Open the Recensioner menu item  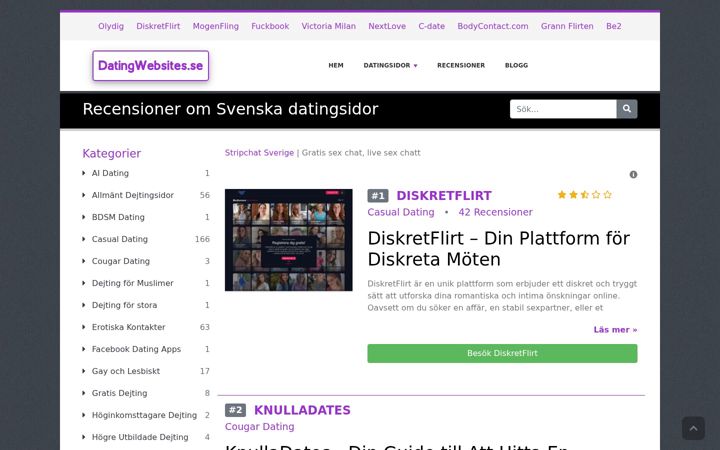(x=461, y=65)
